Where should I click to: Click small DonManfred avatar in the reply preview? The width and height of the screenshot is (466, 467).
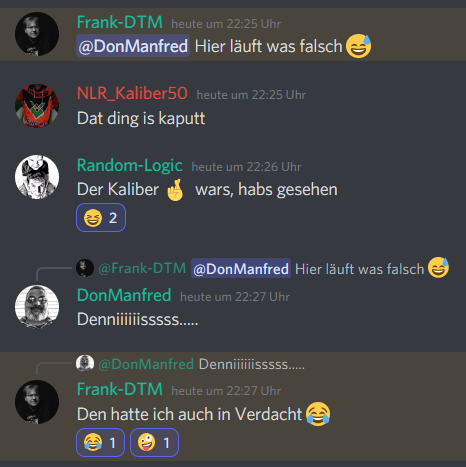(x=85, y=363)
